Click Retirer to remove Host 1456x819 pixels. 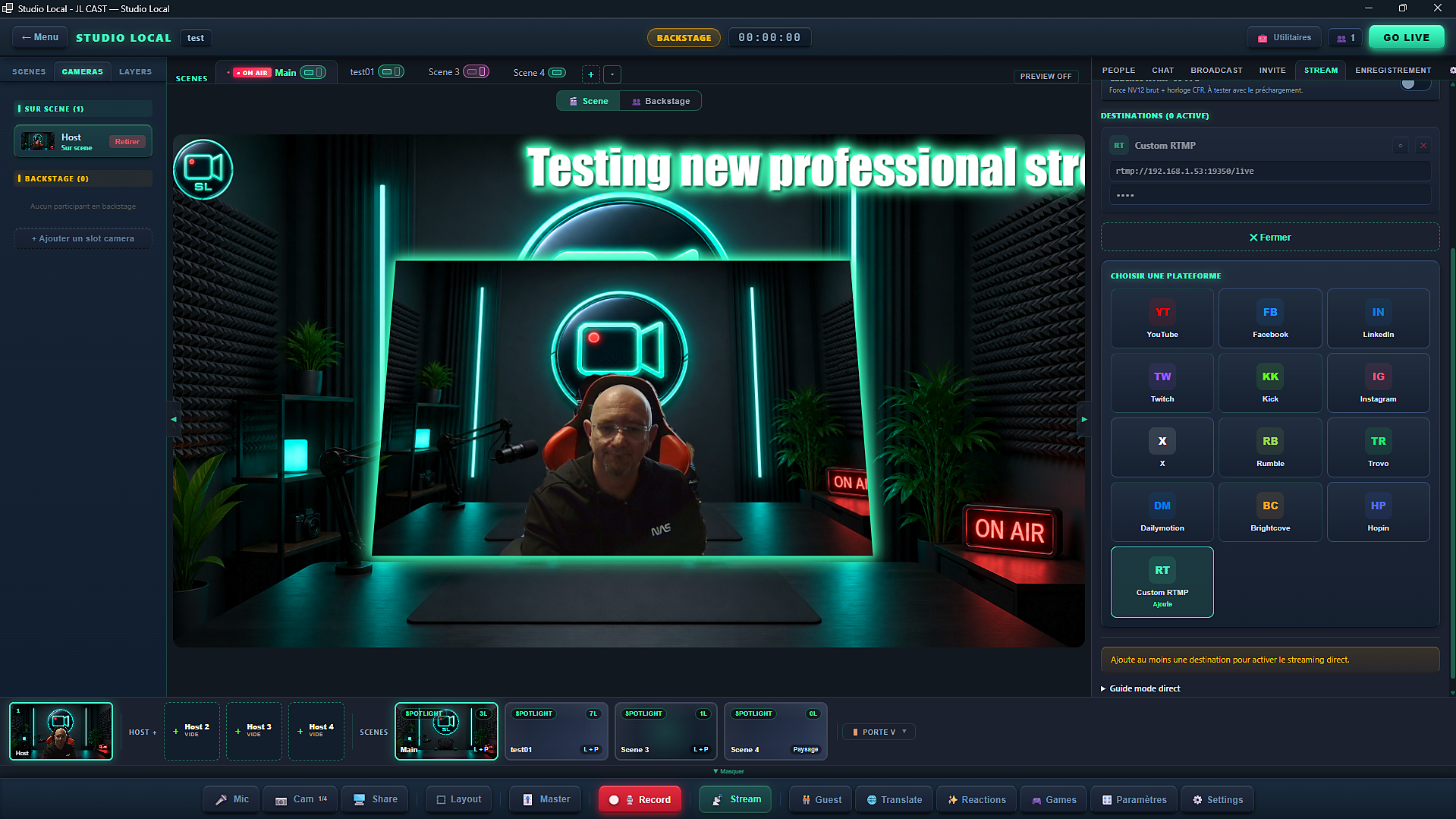click(127, 142)
